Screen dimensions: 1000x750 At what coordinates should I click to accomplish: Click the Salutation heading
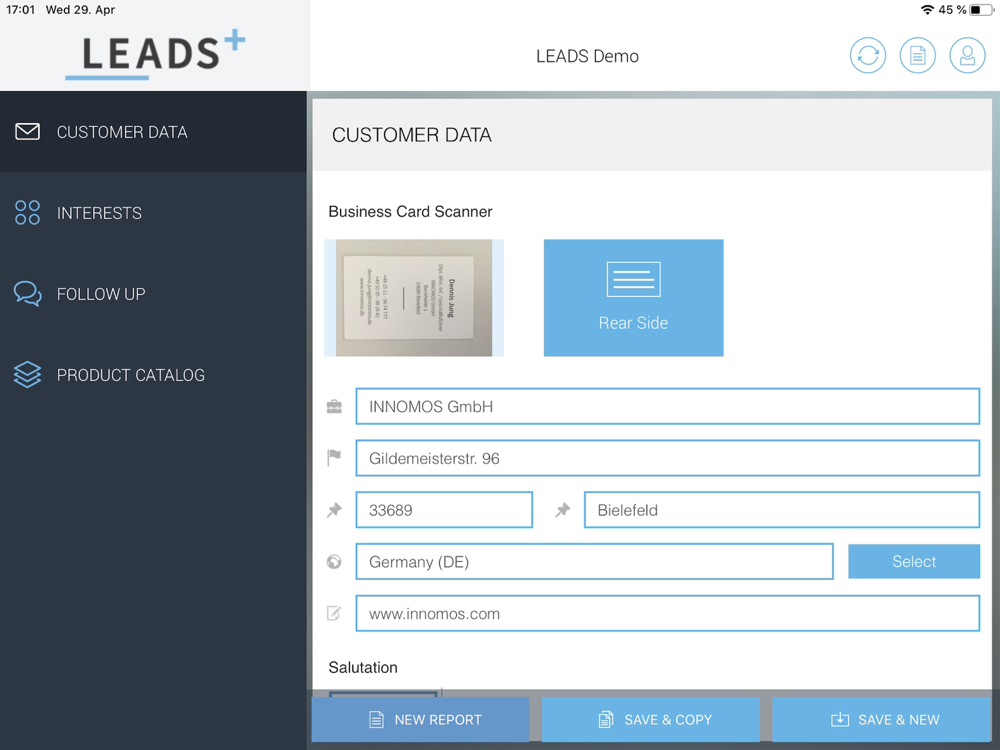click(363, 667)
